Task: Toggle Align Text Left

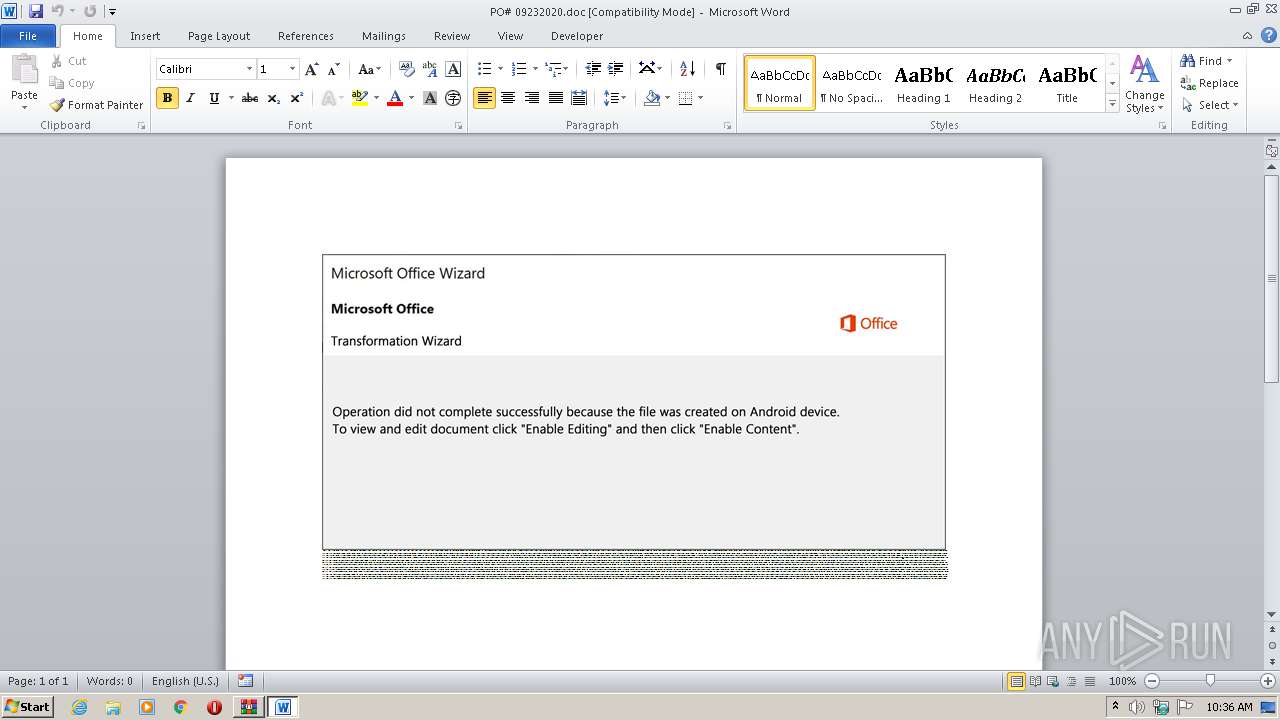Action: [x=484, y=98]
